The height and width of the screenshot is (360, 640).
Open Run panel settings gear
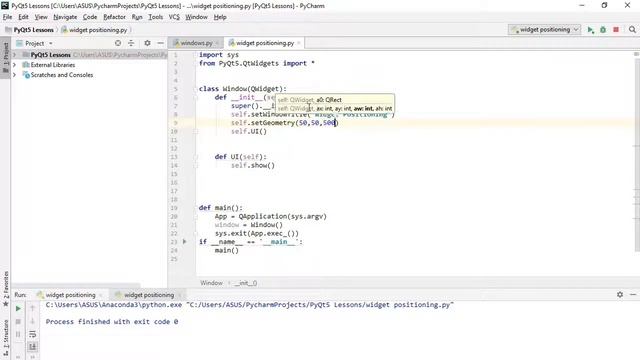click(x=620, y=294)
